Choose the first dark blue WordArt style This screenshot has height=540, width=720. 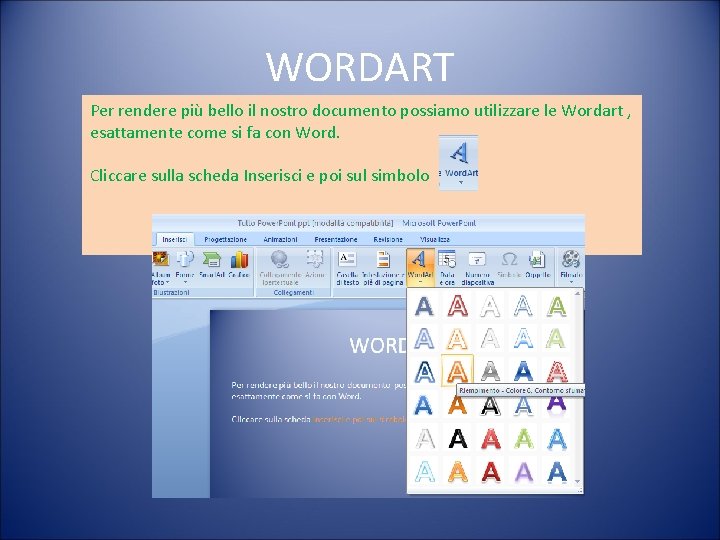tap(424, 306)
